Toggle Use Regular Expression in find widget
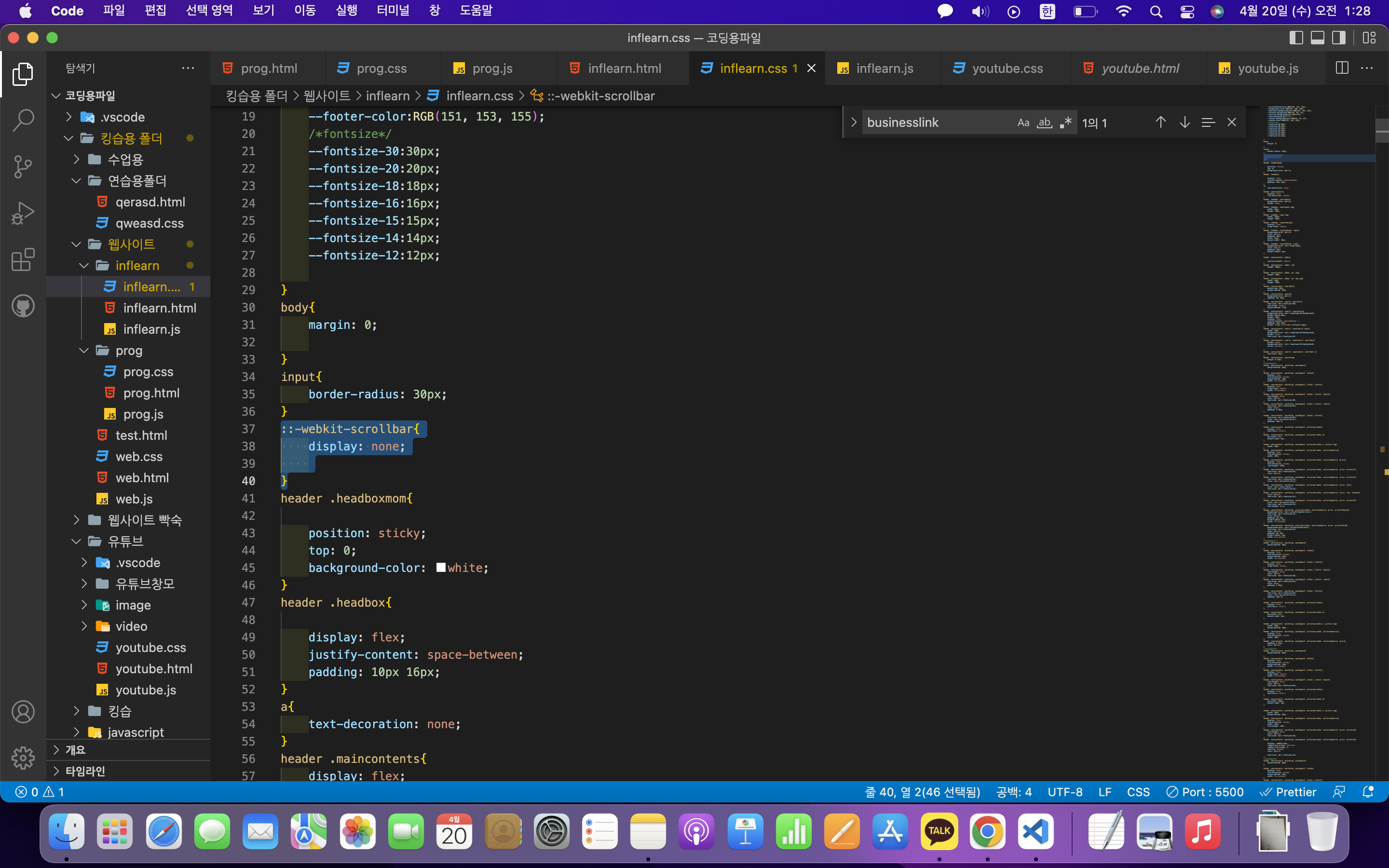The height and width of the screenshot is (868, 1389). pyautogui.click(x=1066, y=122)
